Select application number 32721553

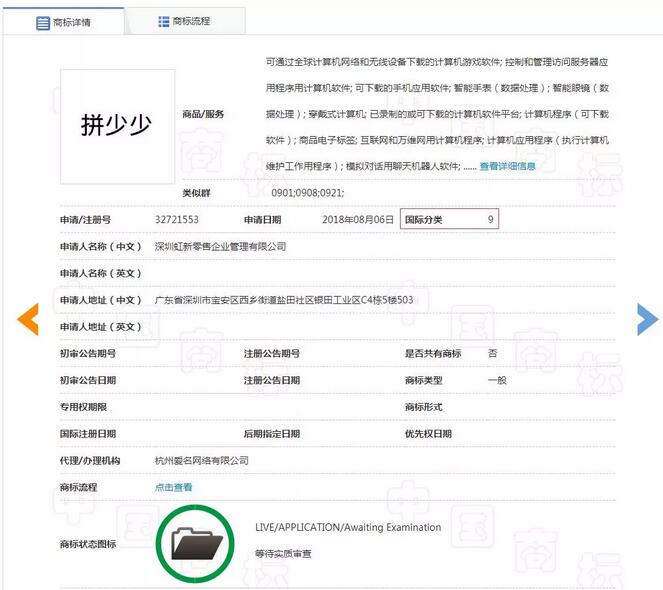click(176, 220)
